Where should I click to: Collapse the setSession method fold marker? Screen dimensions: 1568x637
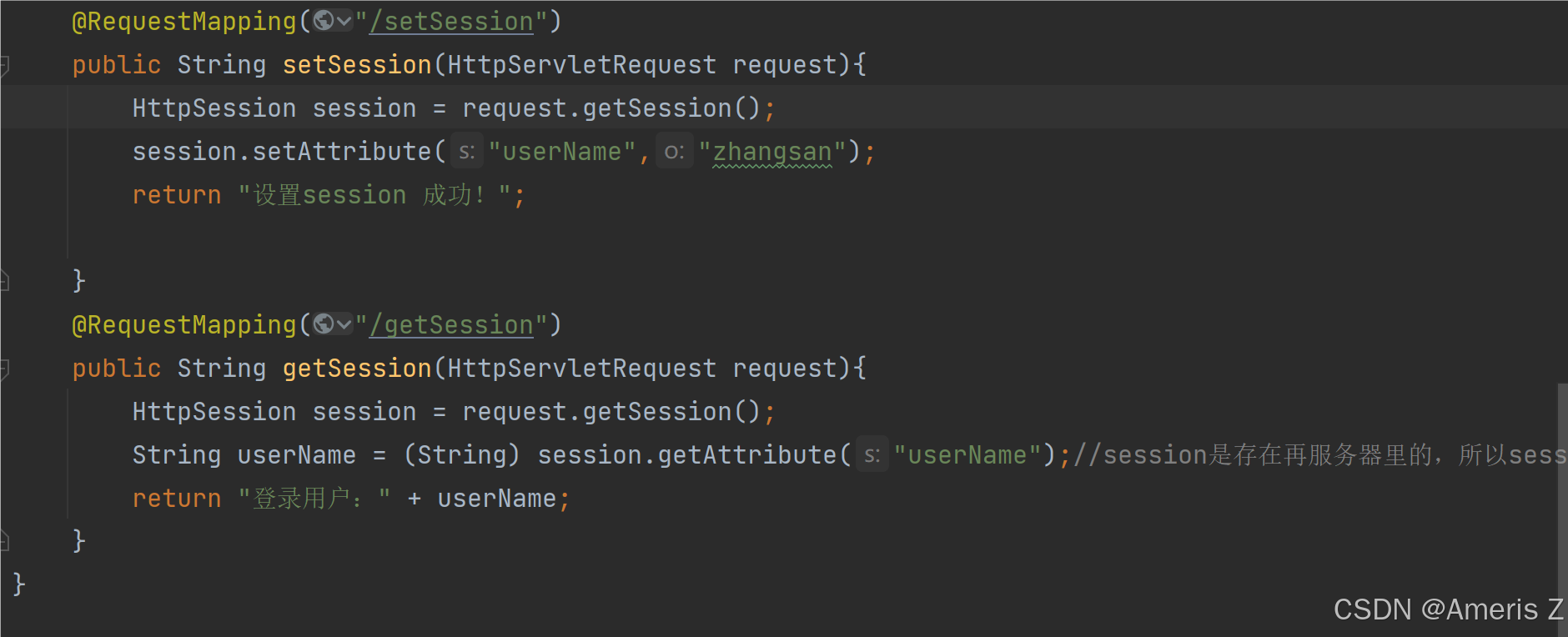tap(4, 65)
